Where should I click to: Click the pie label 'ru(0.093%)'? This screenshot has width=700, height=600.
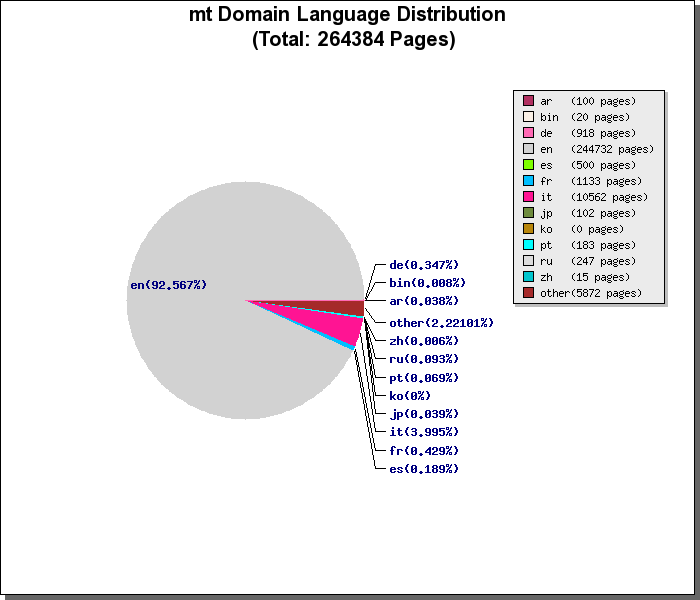[x=424, y=359]
